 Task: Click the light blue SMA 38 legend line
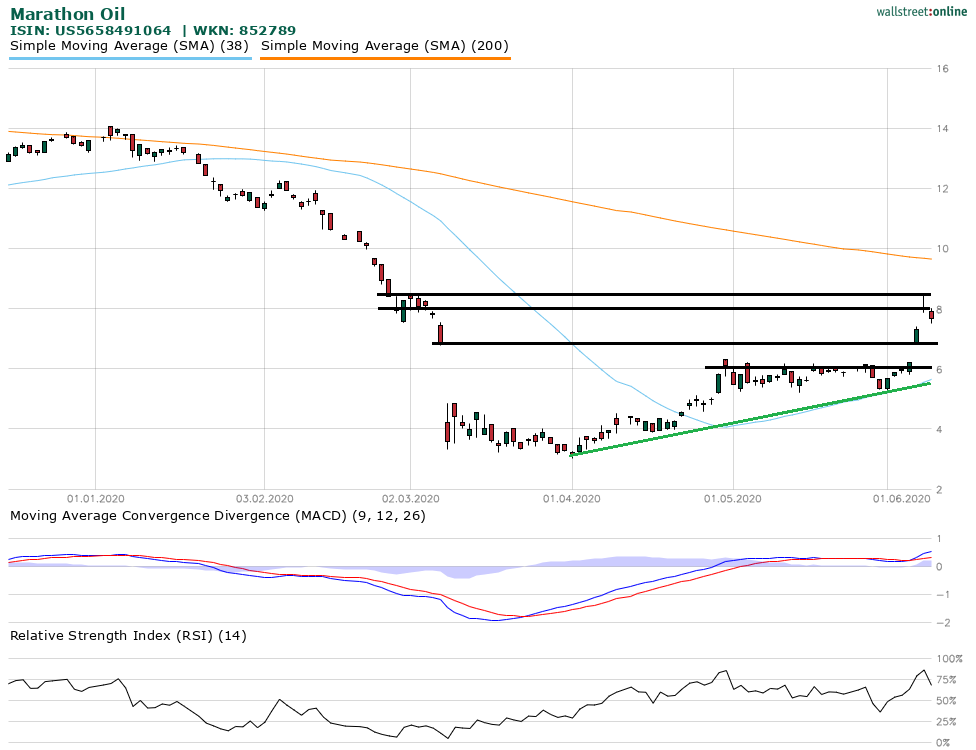[x=130, y=59]
